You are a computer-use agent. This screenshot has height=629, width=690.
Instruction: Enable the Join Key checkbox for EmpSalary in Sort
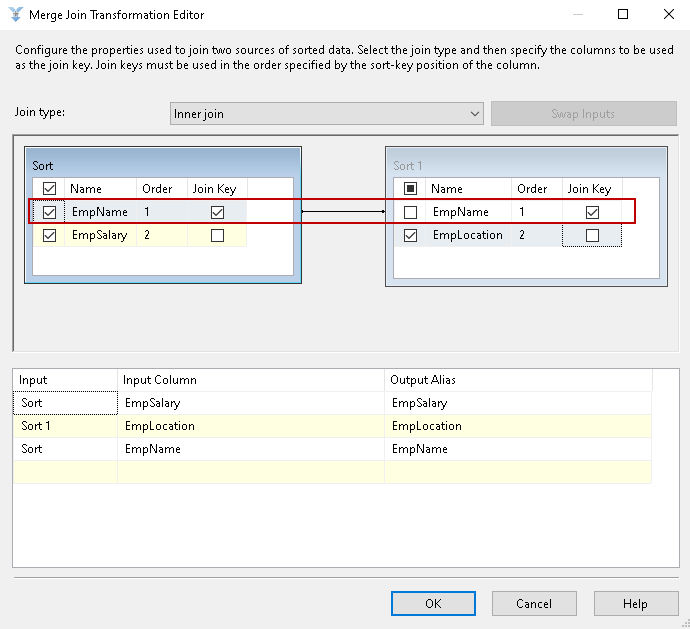click(217, 235)
